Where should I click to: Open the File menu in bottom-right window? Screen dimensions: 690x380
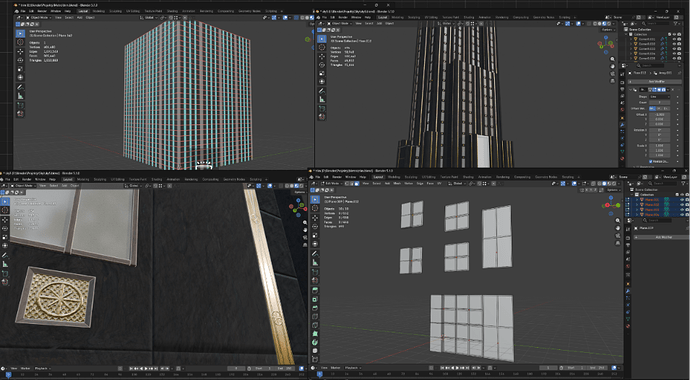point(318,177)
